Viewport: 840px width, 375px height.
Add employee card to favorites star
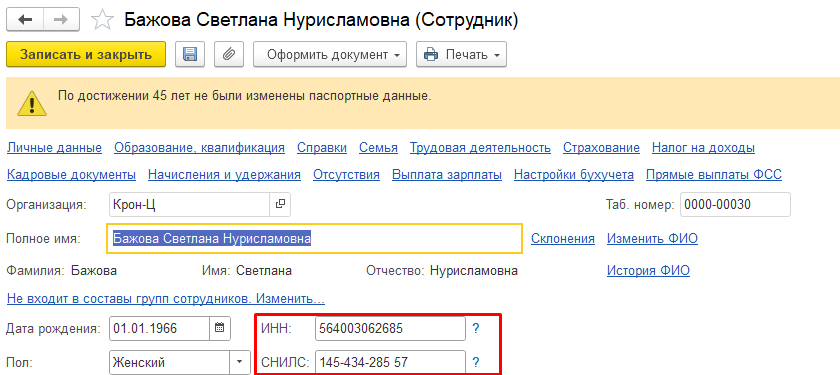click(102, 20)
